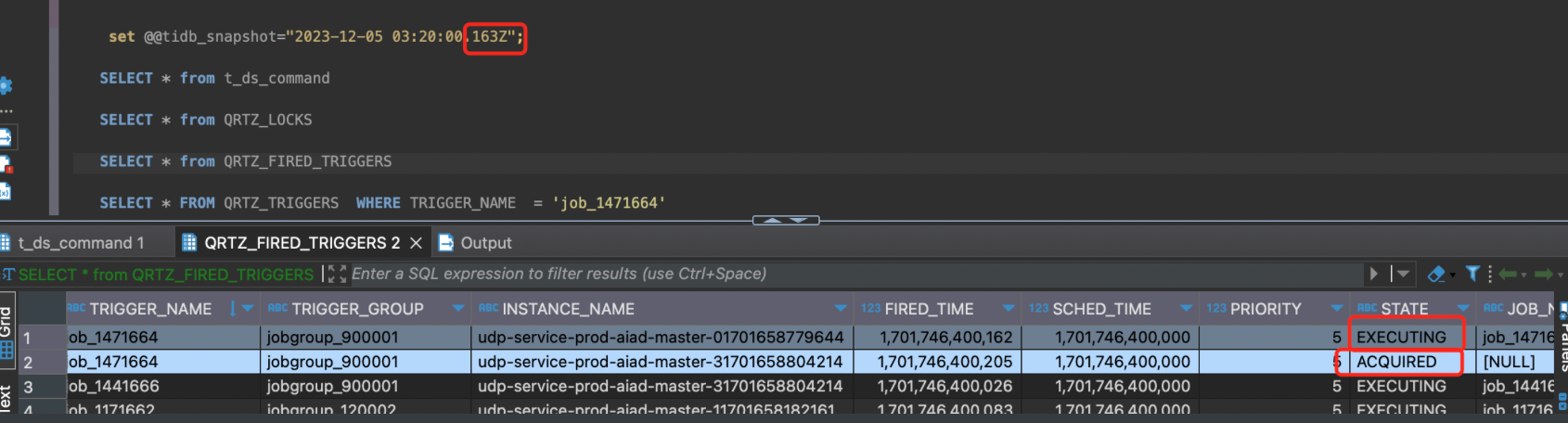Open the TRIGGER_NAME column filter dropdown

pyautogui.click(x=248, y=309)
